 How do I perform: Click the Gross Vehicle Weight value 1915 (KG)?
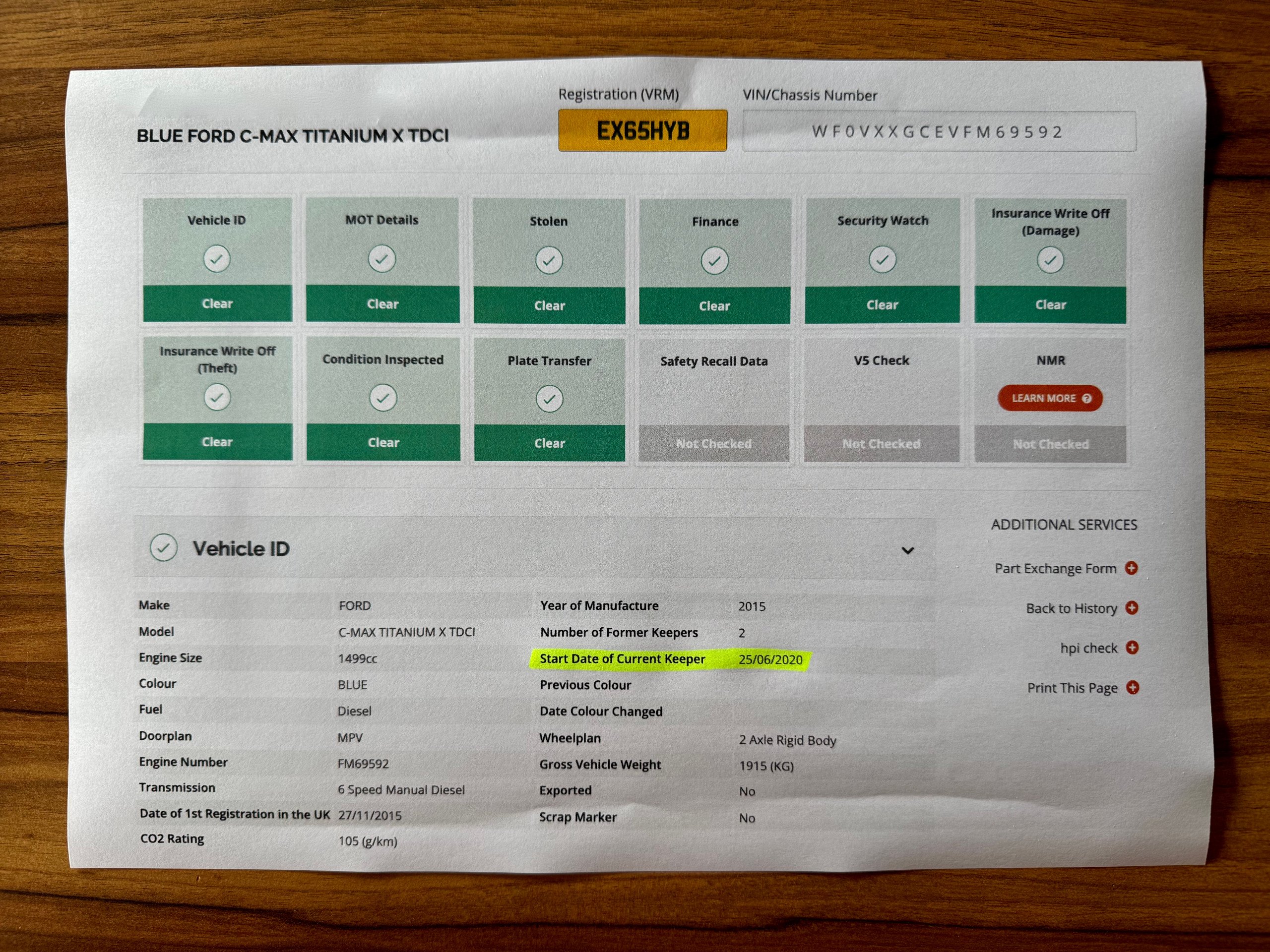point(766,766)
